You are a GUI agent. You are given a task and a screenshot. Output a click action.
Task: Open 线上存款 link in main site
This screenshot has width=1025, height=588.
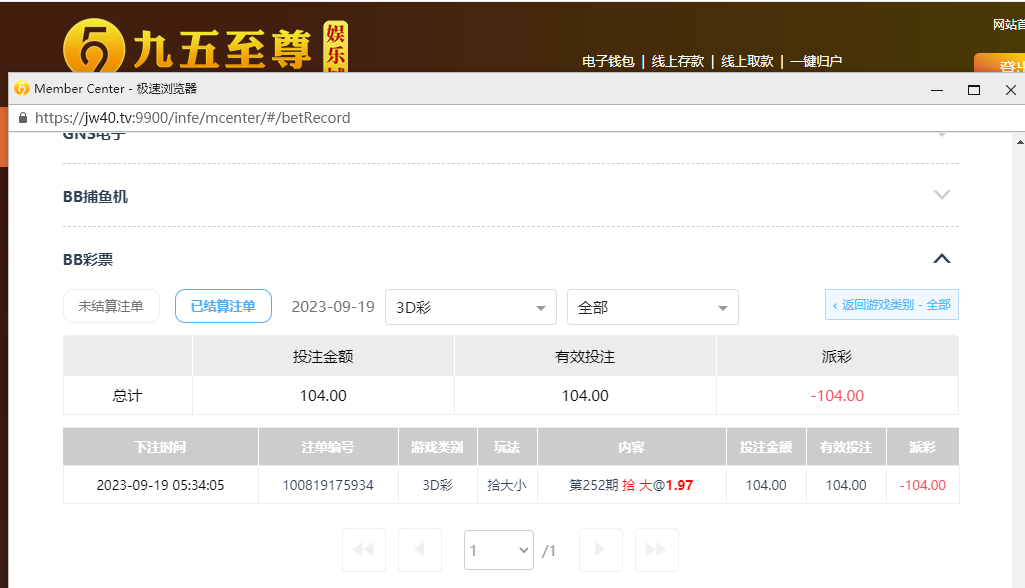pos(677,61)
